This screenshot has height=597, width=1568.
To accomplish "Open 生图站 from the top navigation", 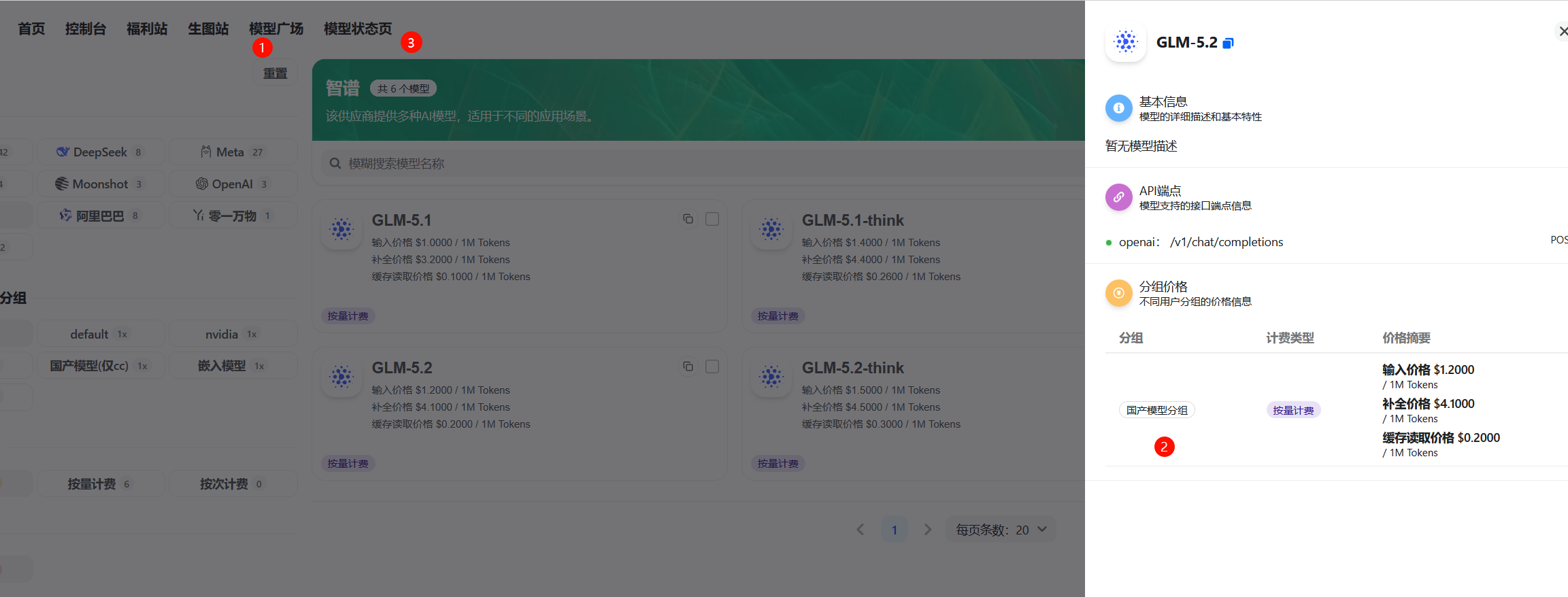I will click(x=208, y=29).
